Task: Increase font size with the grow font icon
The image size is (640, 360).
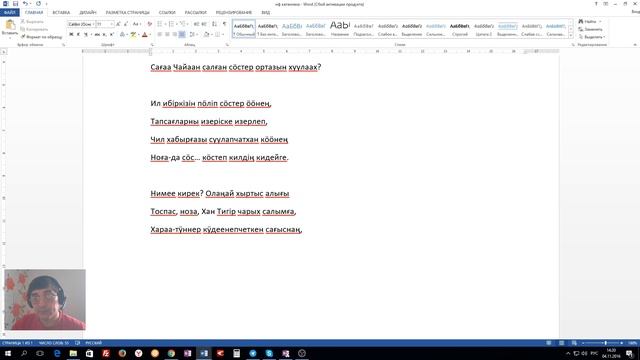Action: [118, 24]
